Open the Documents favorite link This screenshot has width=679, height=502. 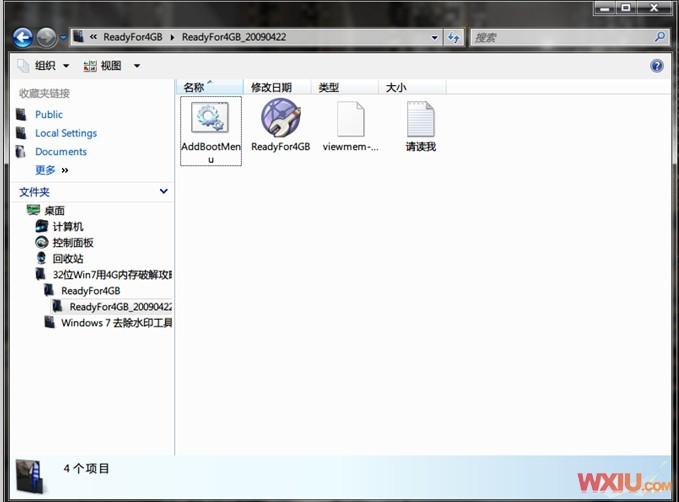[61, 152]
